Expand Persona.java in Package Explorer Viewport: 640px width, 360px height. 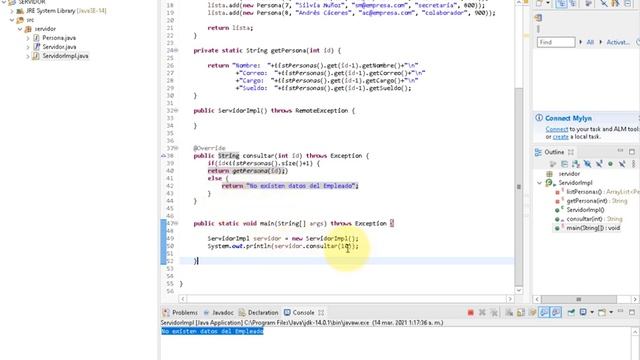[28, 38]
